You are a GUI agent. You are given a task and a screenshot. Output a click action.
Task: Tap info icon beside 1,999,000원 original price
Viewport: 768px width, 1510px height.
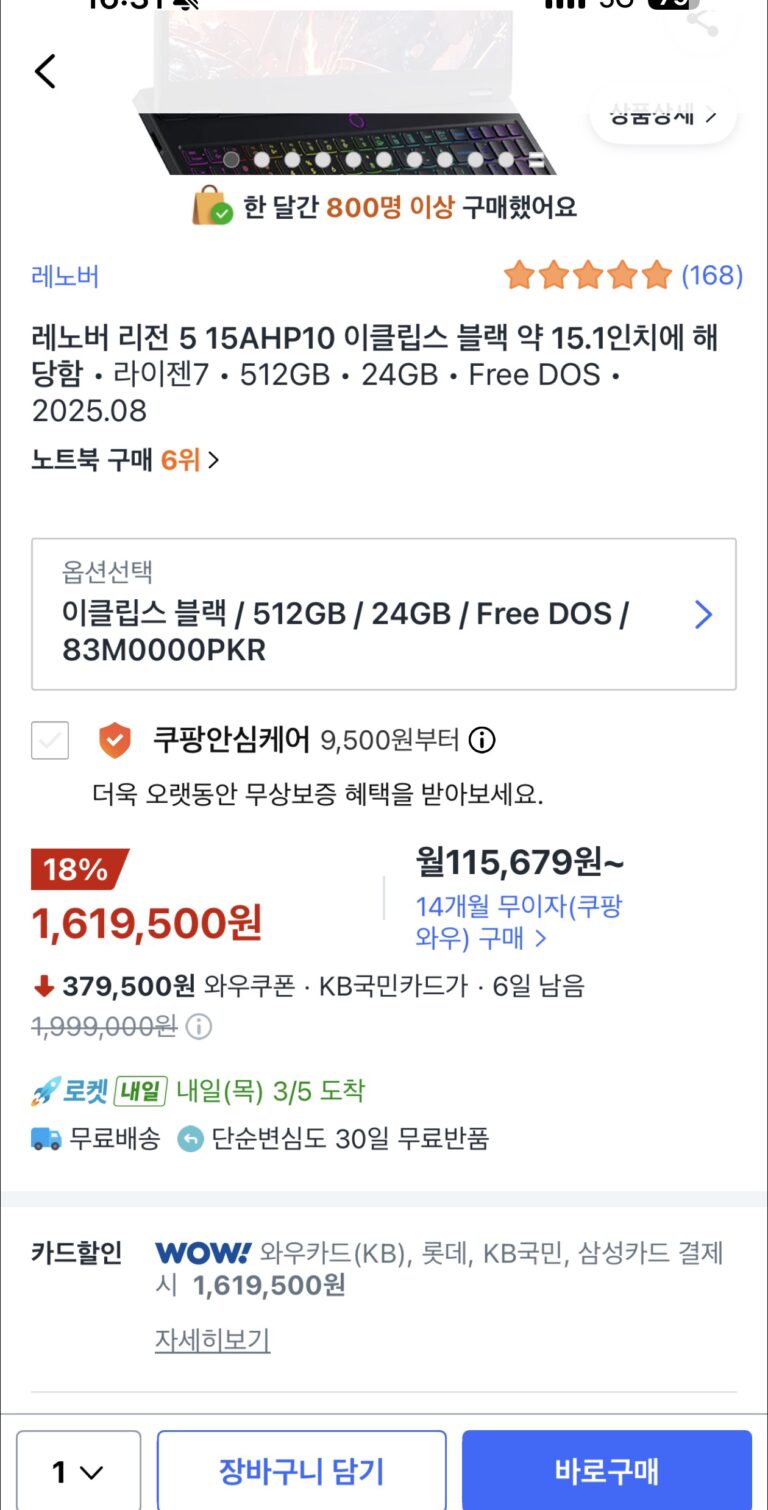tap(199, 1026)
